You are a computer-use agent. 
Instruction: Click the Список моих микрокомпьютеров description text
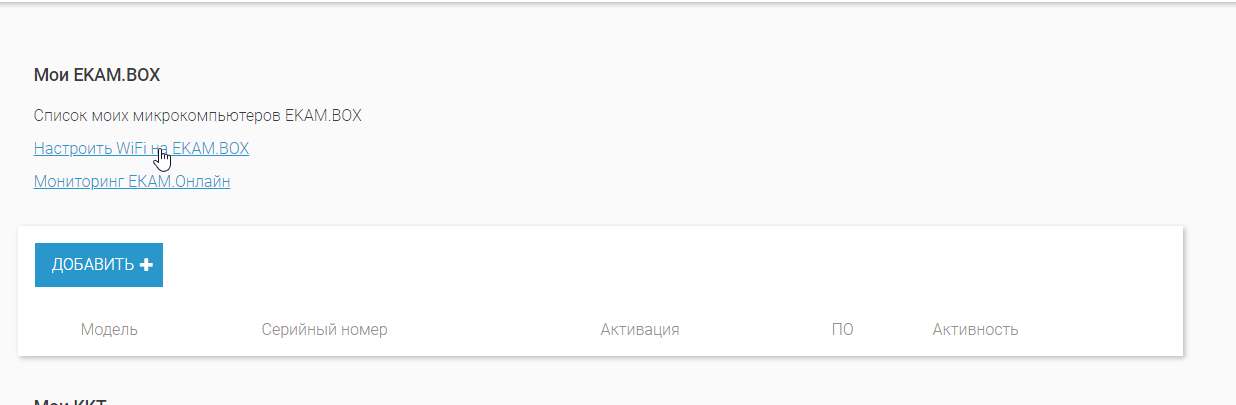[x=197, y=115]
